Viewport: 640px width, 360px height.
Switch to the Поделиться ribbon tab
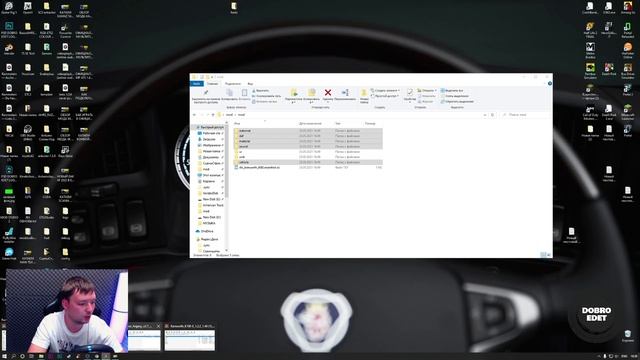pyautogui.click(x=233, y=84)
